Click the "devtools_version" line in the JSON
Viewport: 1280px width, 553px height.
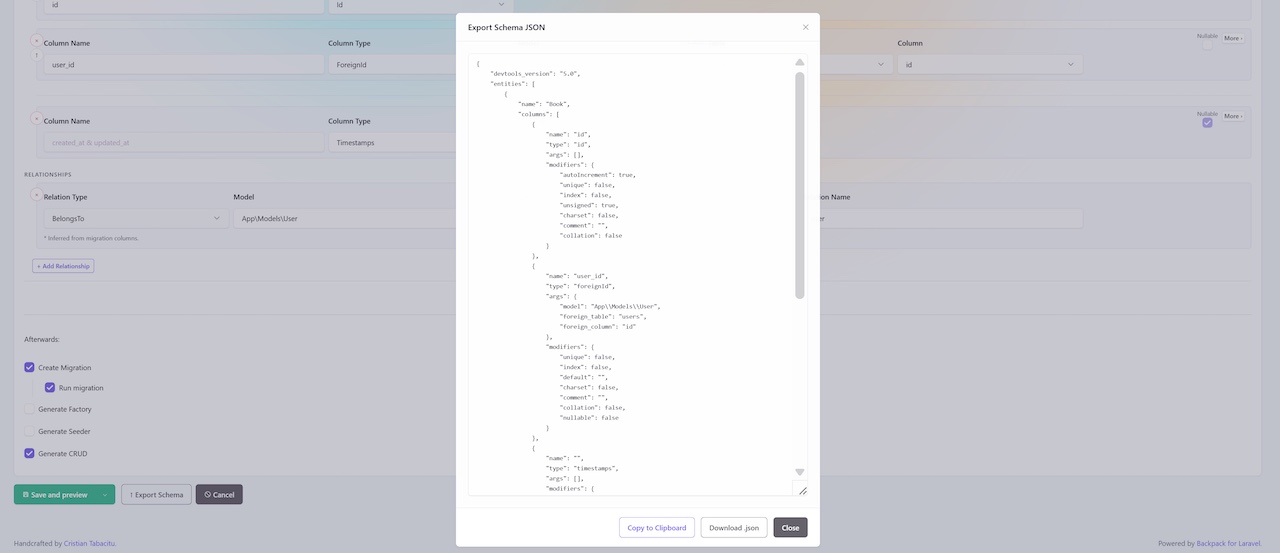pyautogui.click(x=535, y=74)
